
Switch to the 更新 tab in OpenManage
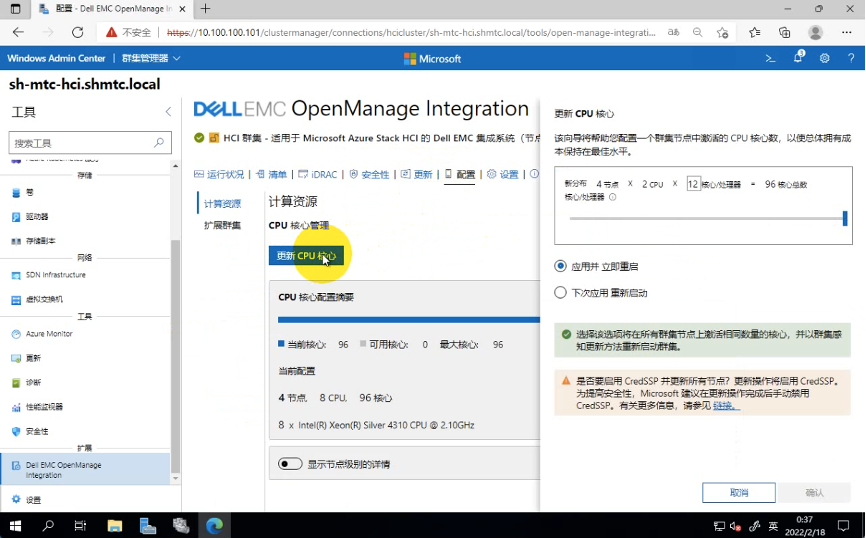coord(416,175)
